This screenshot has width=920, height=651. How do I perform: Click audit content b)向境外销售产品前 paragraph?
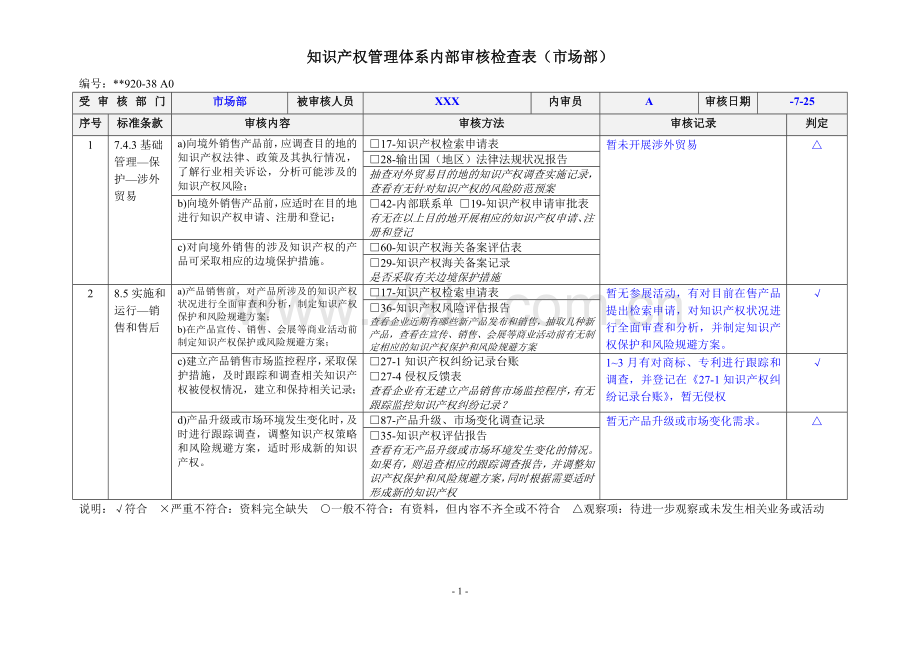(268, 211)
